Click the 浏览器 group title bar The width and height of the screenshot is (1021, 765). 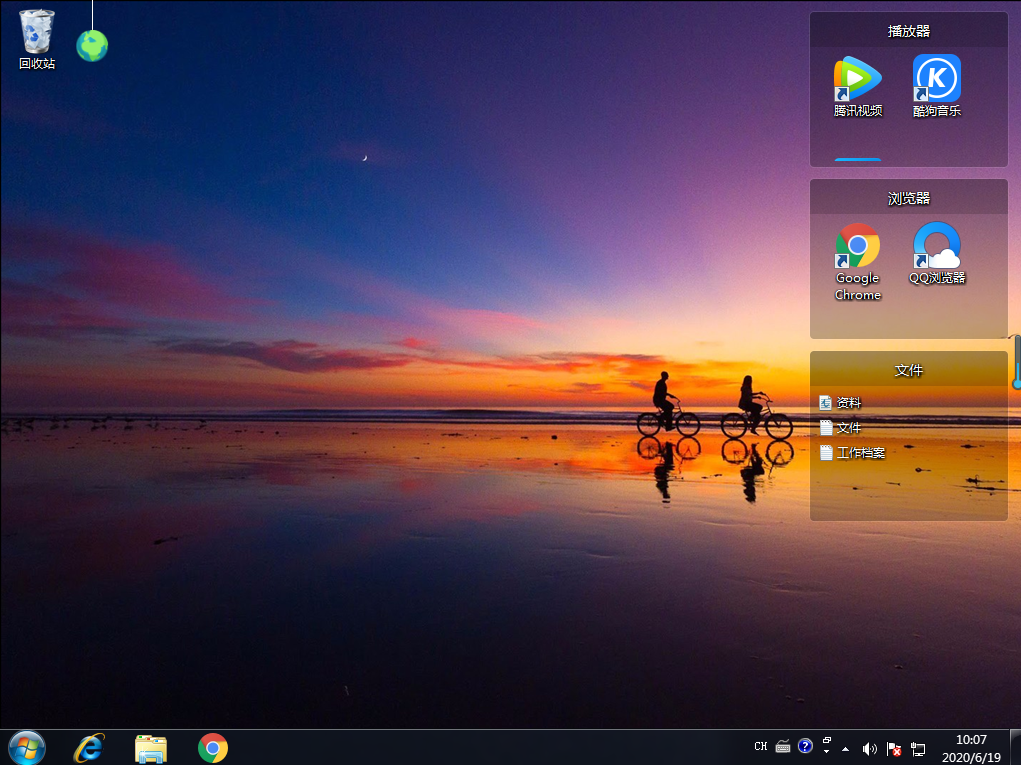tap(908, 198)
